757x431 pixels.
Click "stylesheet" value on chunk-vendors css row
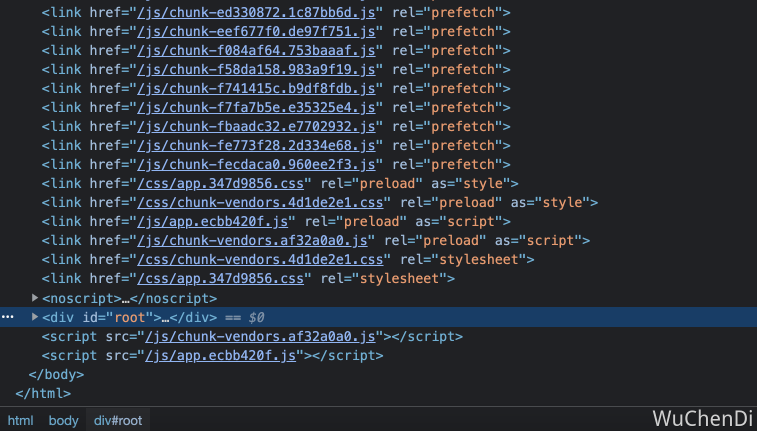478,259
